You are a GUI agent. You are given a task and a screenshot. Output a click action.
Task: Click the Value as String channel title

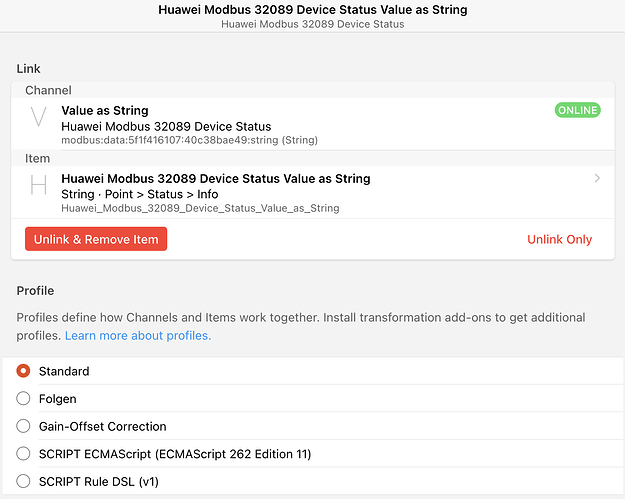click(105, 110)
